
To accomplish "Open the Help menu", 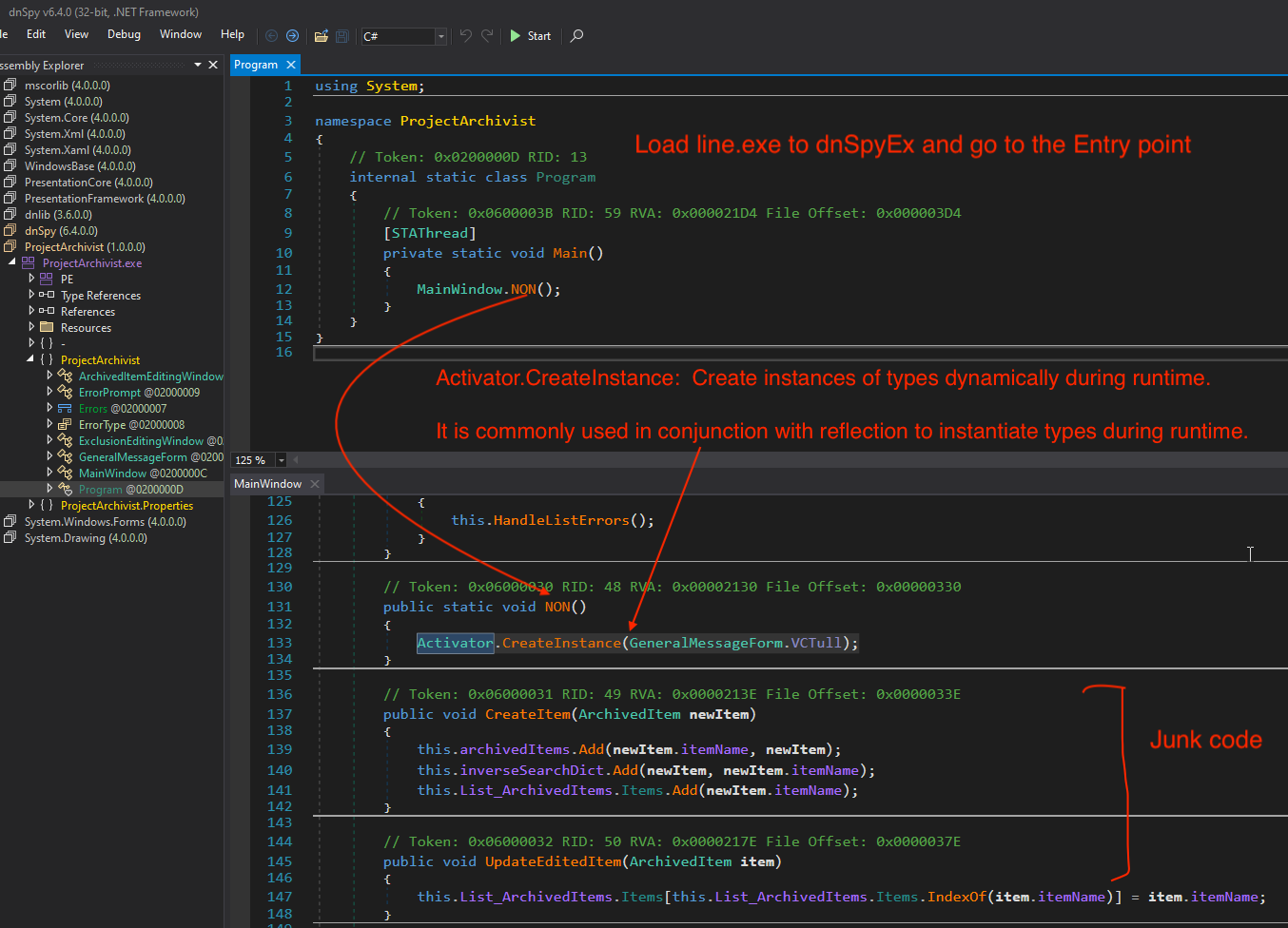I will coord(232,34).
